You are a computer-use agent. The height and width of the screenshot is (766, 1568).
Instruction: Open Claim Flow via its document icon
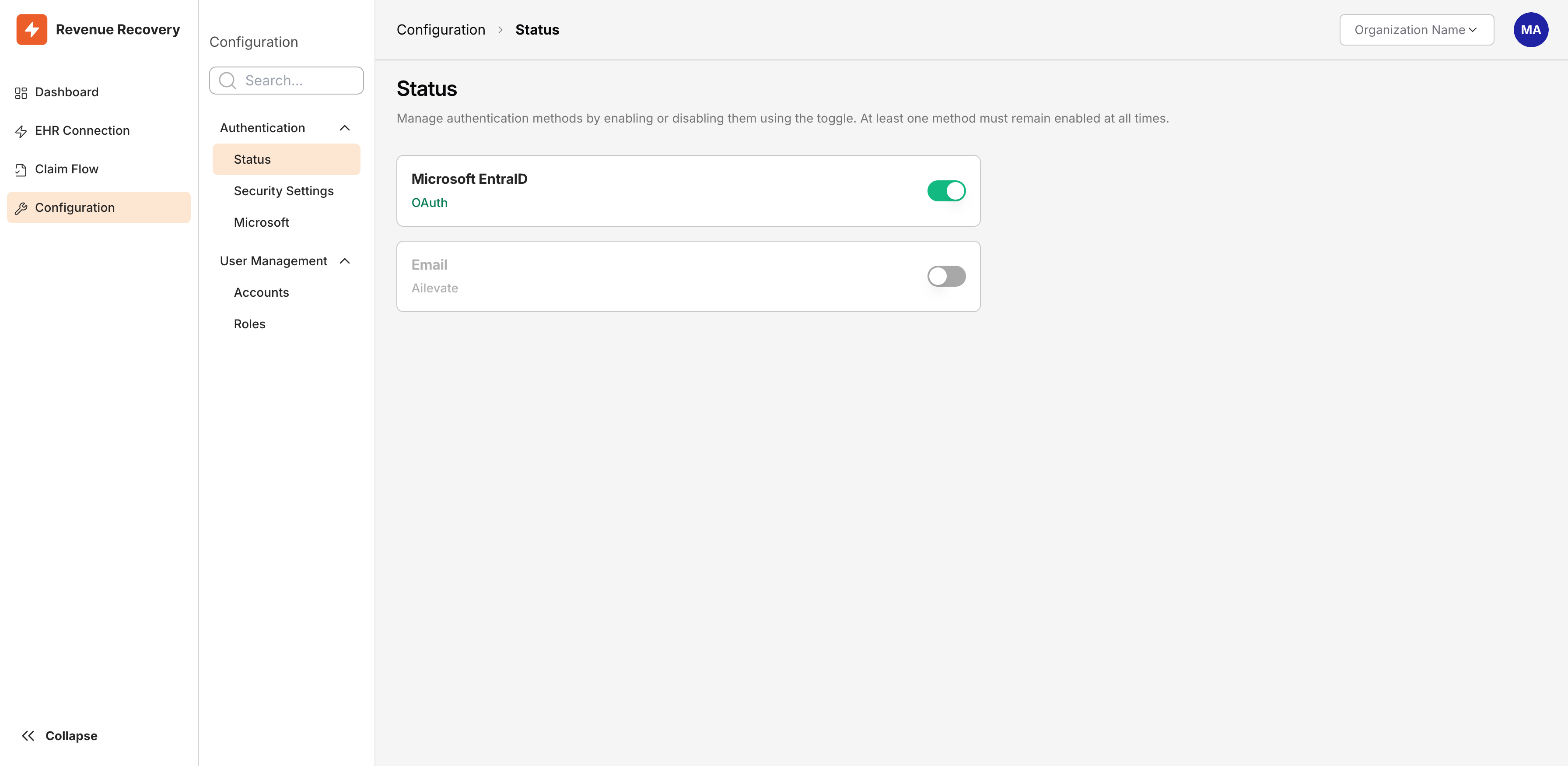(x=20, y=169)
